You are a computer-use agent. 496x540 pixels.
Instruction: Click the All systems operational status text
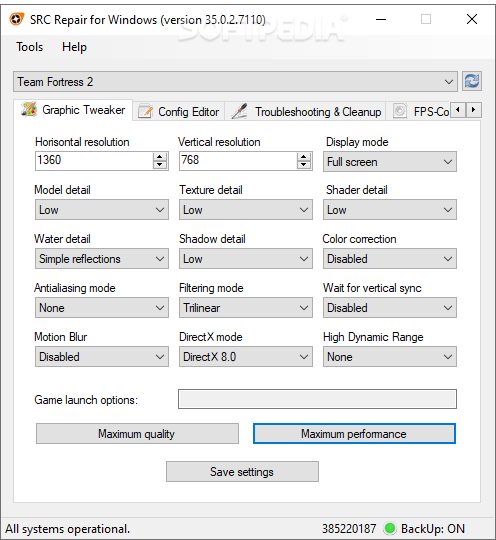pyautogui.click(x=68, y=528)
